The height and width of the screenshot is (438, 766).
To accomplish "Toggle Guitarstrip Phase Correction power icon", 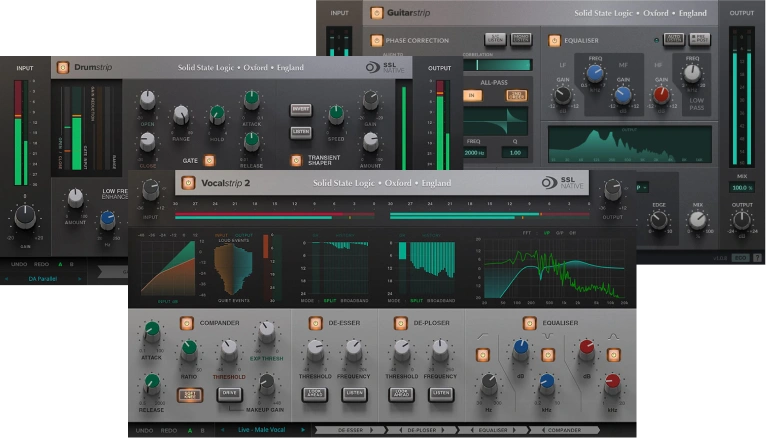I will 376,41.
